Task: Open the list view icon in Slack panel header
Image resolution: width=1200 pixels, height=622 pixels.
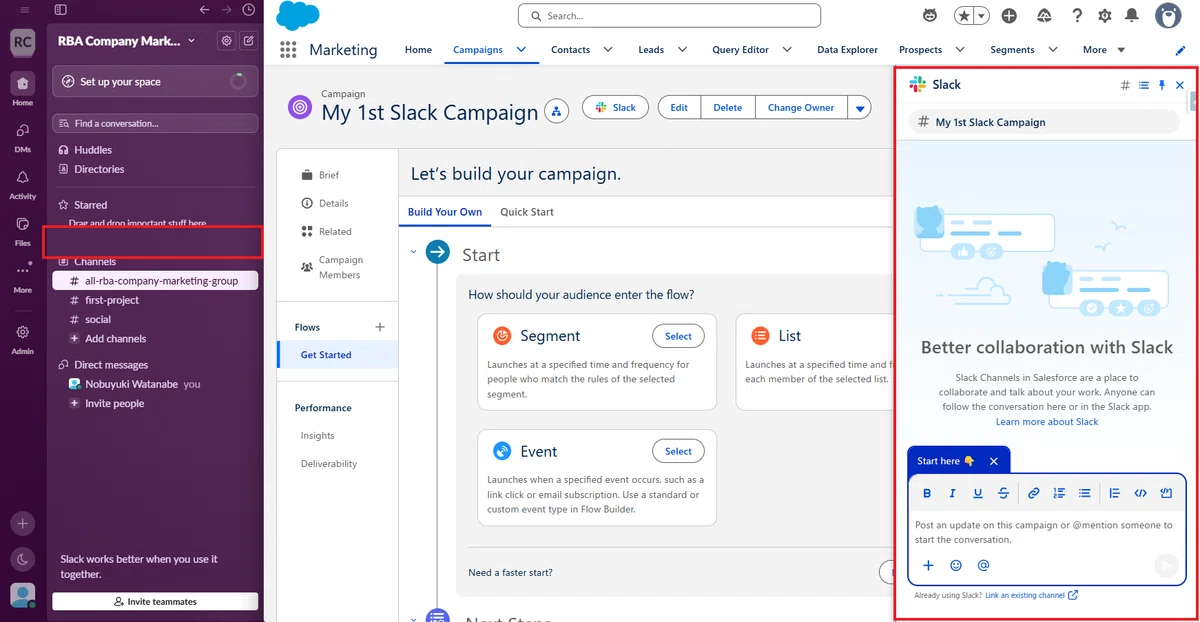Action: pos(1144,85)
